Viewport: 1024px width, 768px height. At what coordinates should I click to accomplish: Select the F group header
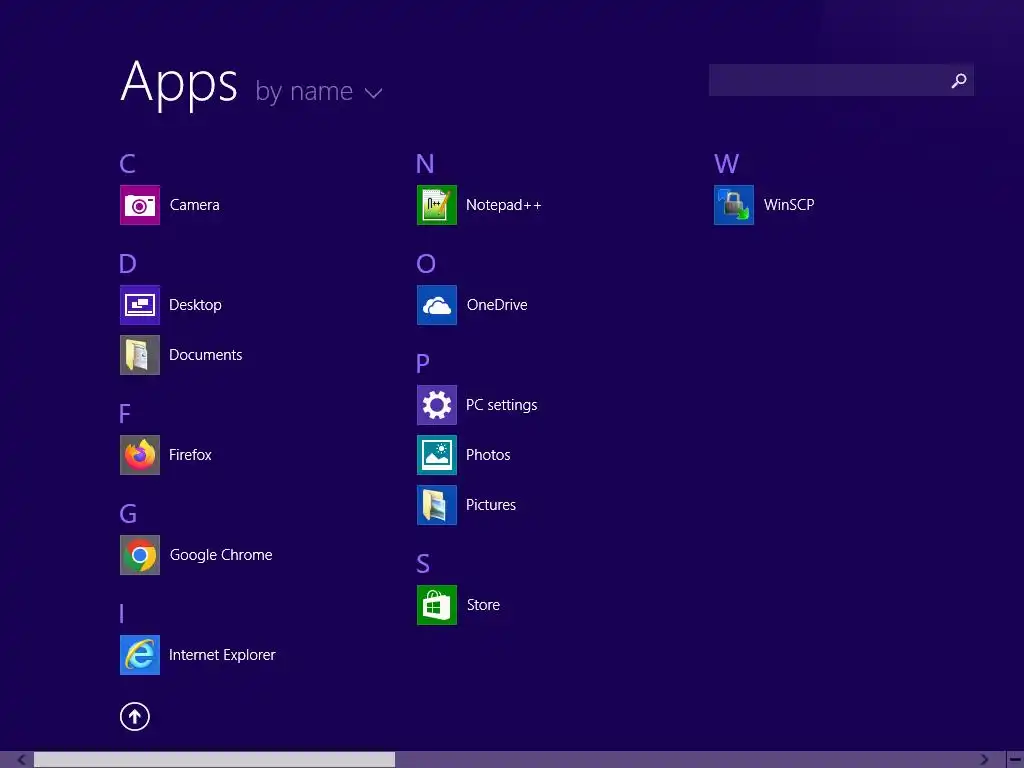pyautogui.click(x=125, y=413)
